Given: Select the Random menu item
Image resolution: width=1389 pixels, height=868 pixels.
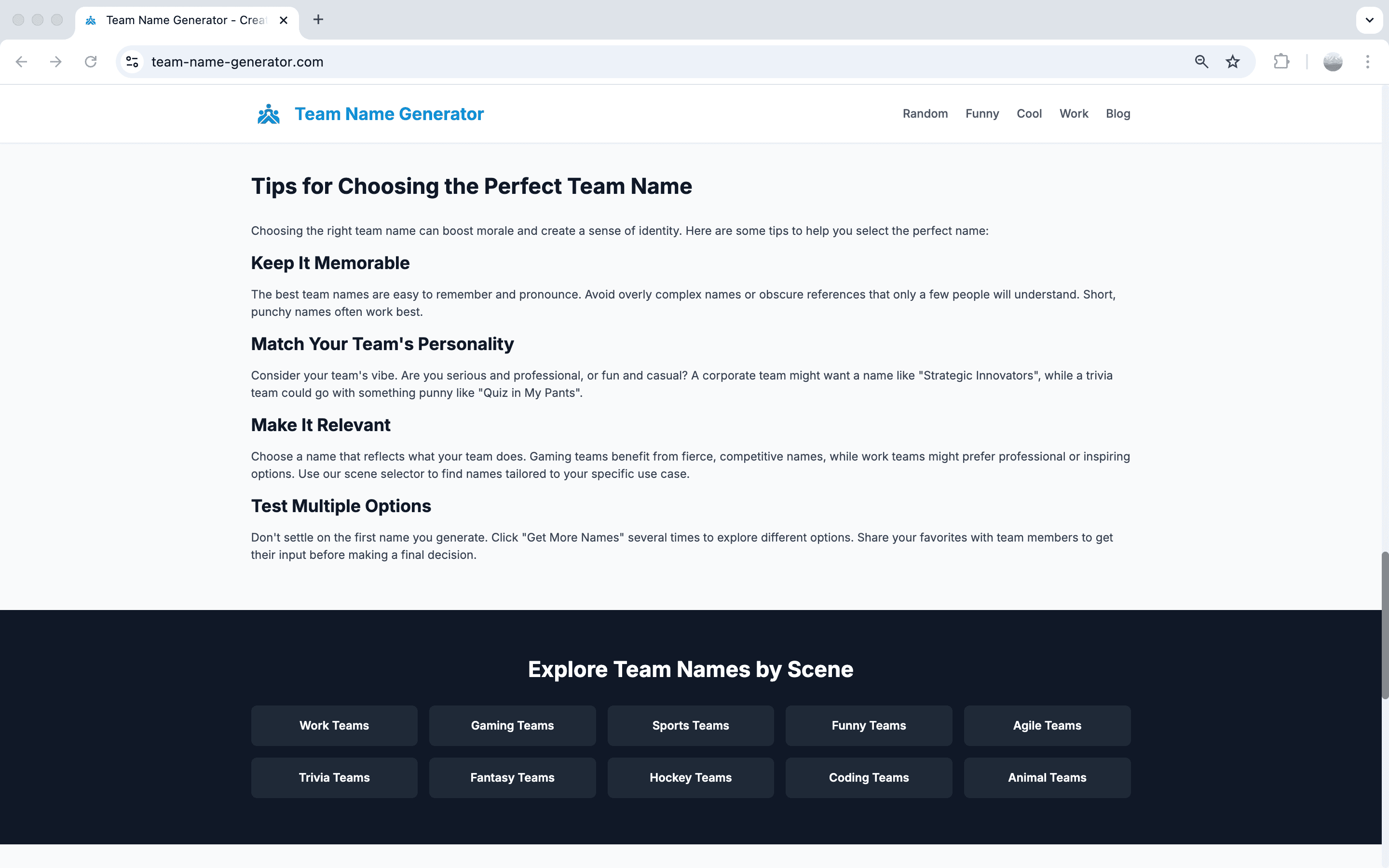Looking at the screenshot, I should [925, 114].
